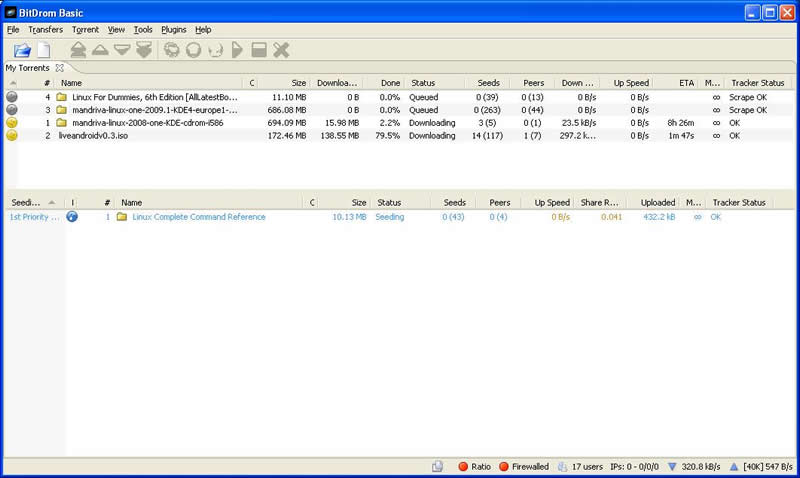Click the Play/Start torrent toolbar icon
Image resolution: width=800 pixels, height=478 pixels.
point(237,50)
